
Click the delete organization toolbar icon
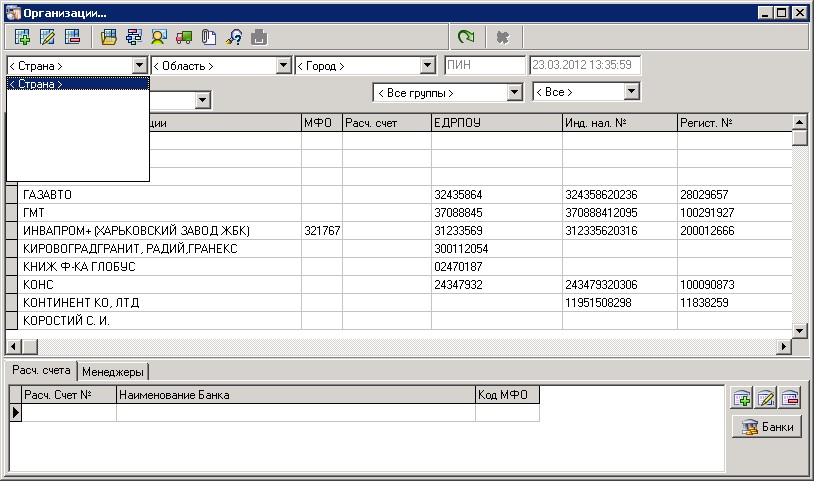click(72, 37)
